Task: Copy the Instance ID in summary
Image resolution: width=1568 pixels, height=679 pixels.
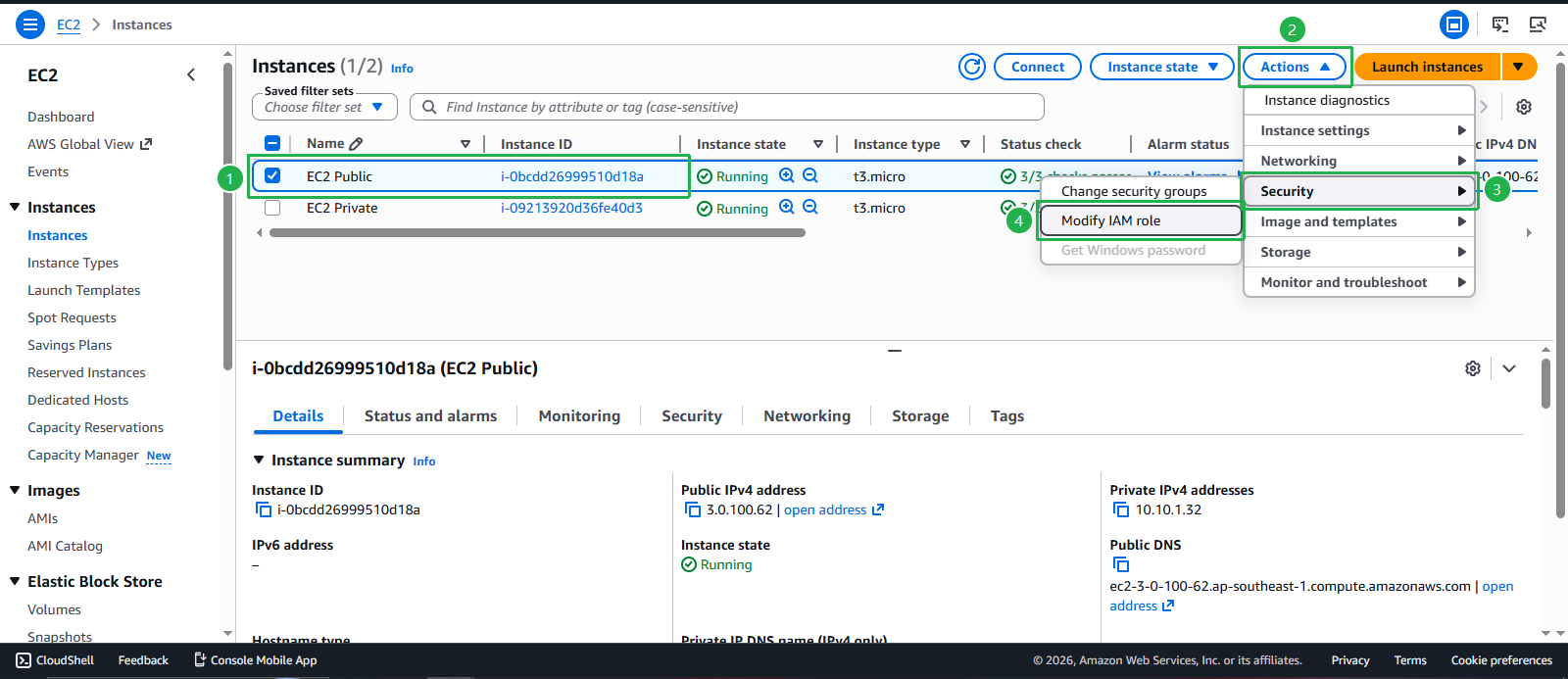Action: (x=263, y=509)
